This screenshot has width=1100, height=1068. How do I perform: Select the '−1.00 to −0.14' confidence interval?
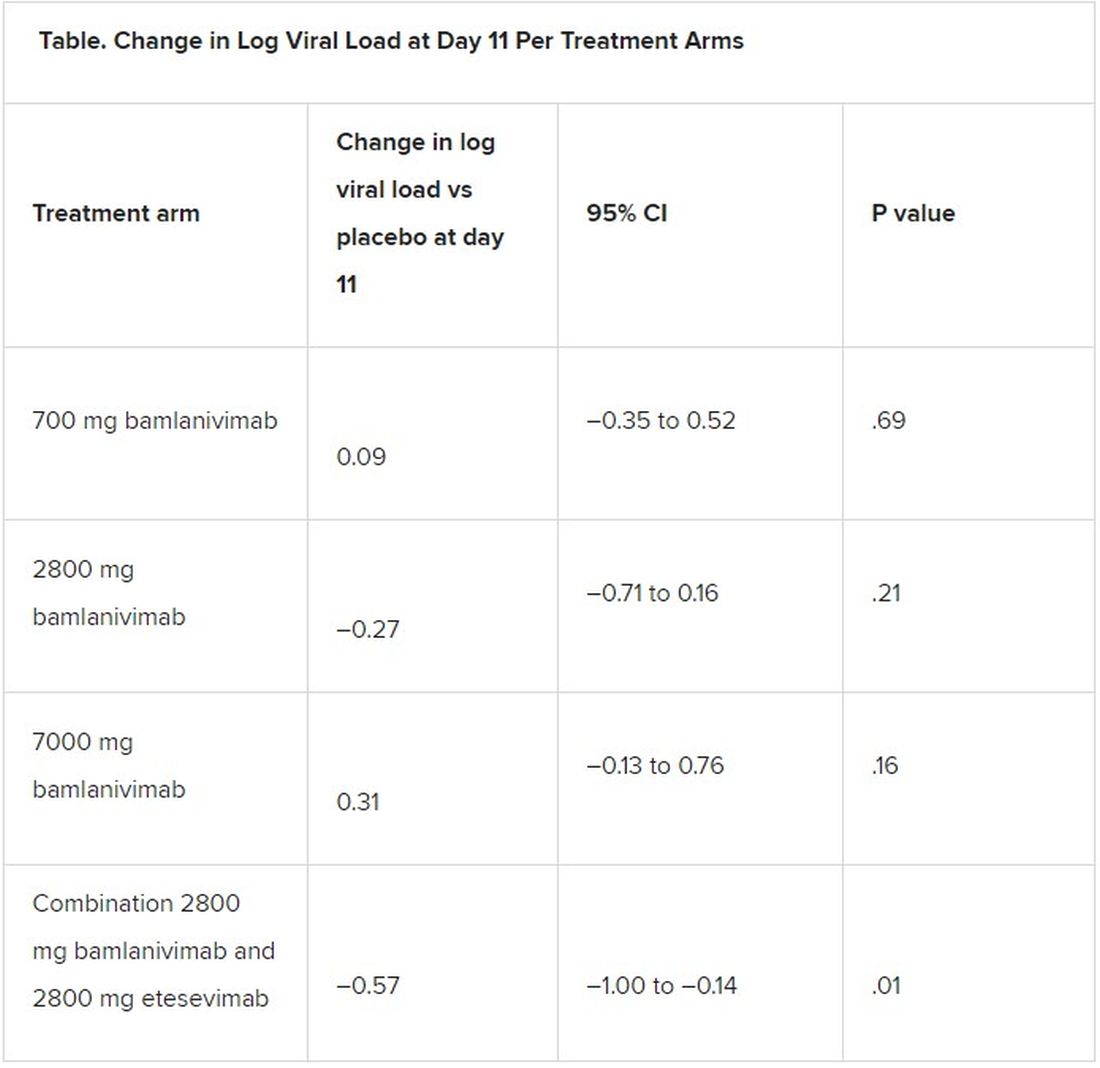(x=662, y=985)
